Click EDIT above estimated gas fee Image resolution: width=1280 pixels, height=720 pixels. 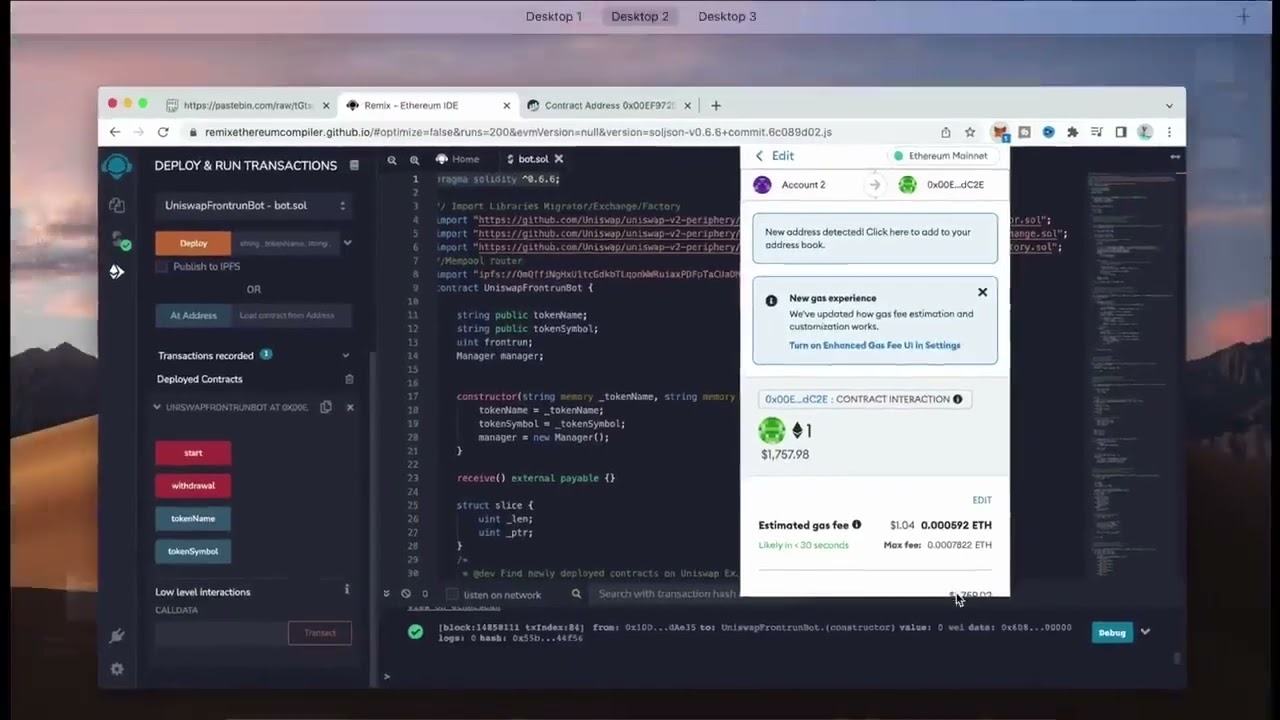coord(982,500)
